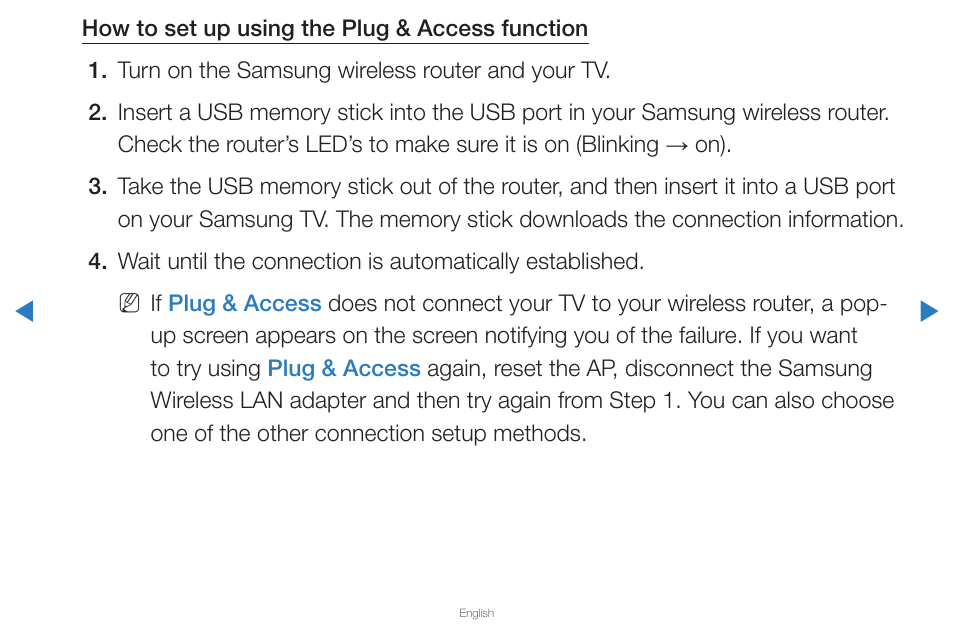The height and width of the screenshot is (624, 954).
Task: Open first blue 'Plug & Access' link
Action: coord(245,303)
